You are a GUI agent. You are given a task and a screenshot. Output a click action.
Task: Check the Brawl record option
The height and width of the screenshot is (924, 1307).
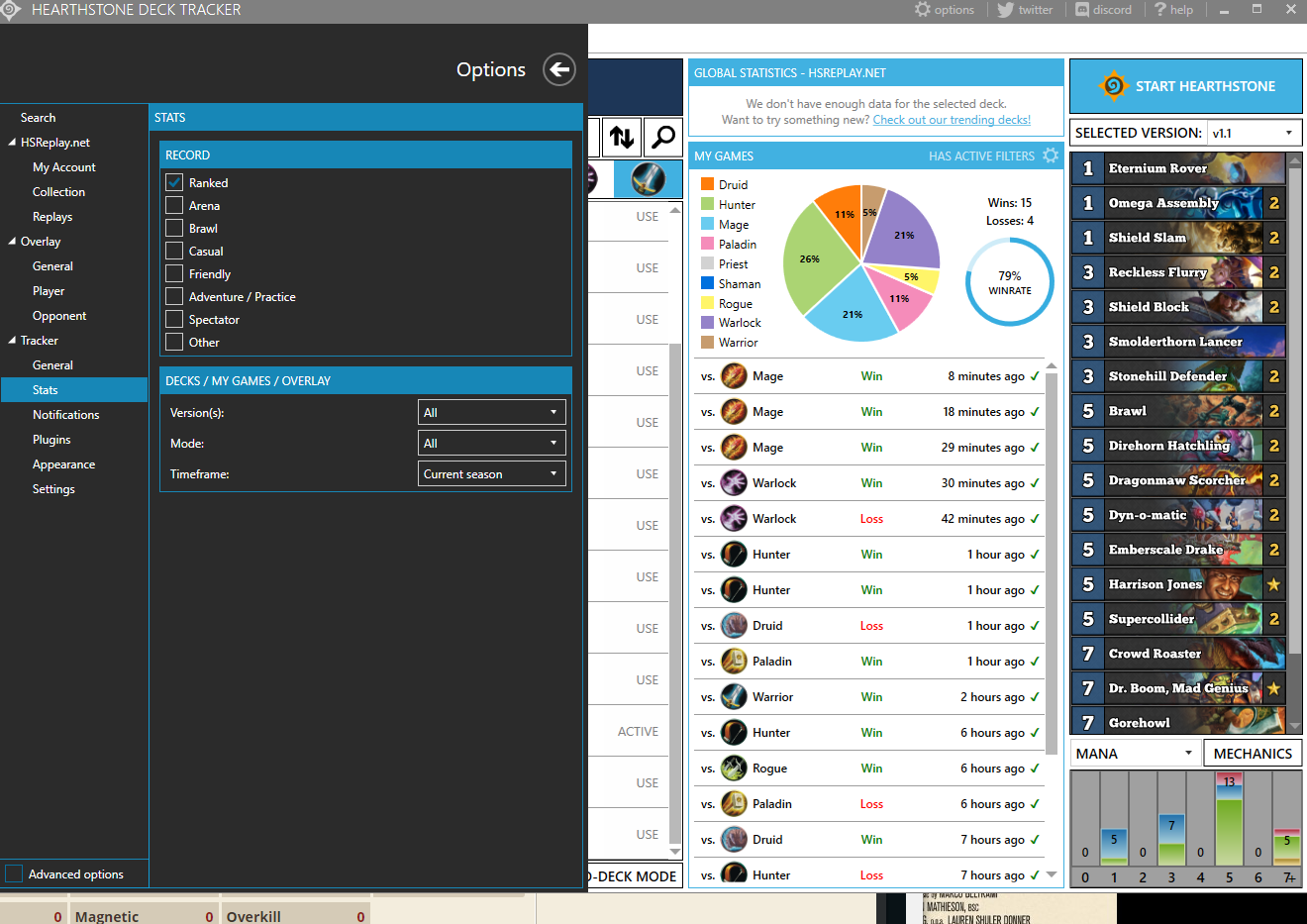click(174, 228)
